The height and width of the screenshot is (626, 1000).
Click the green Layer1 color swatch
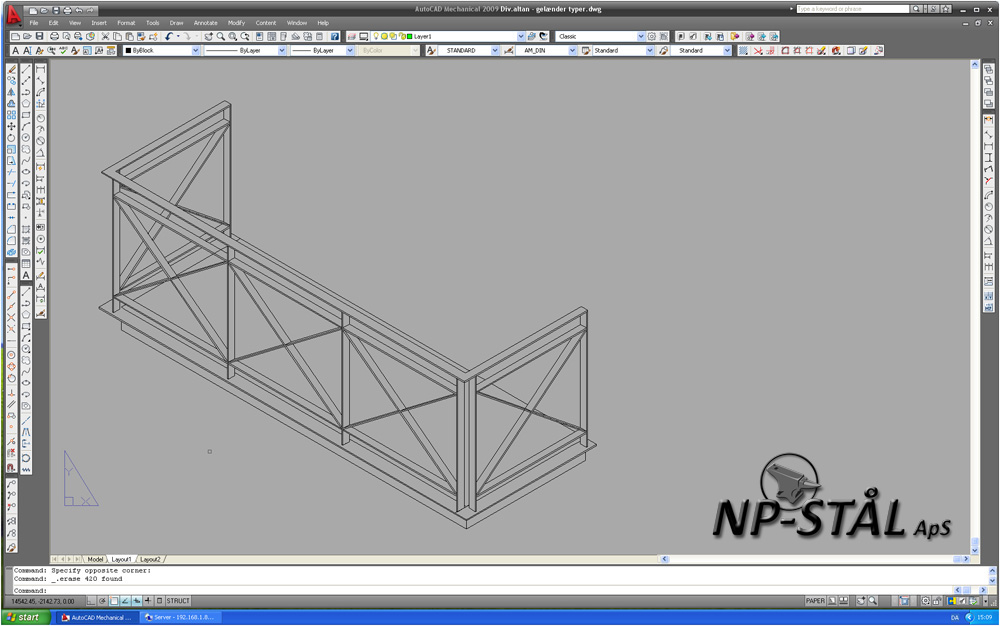pyautogui.click(x=408, y=36)
